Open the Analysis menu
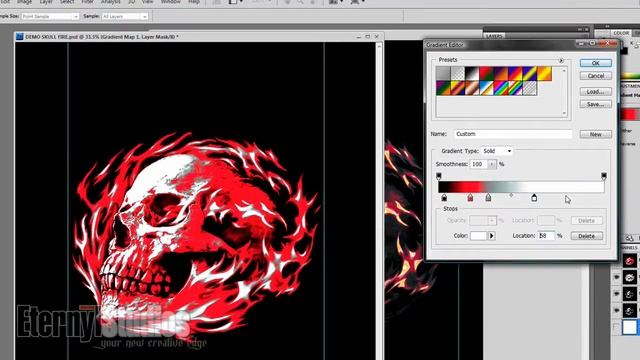 [111, 2]
